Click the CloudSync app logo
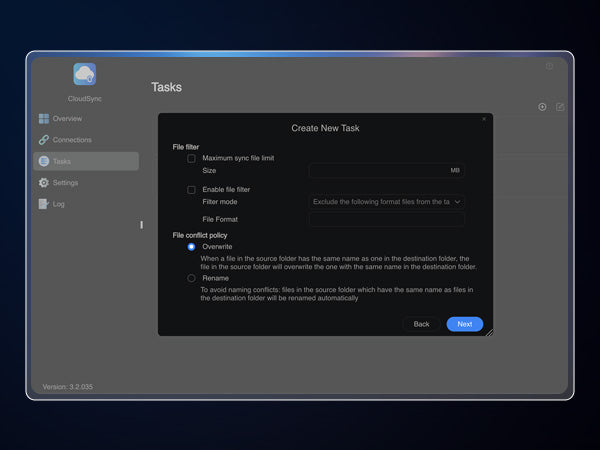600x450 pixels. pos(85,75)
